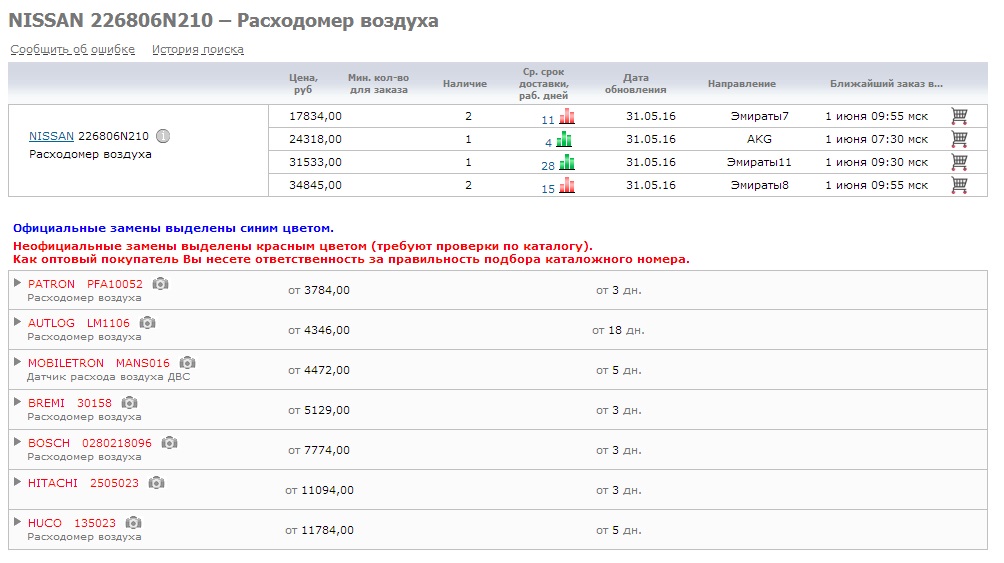Click price от 11784,00

pos(320,530)
